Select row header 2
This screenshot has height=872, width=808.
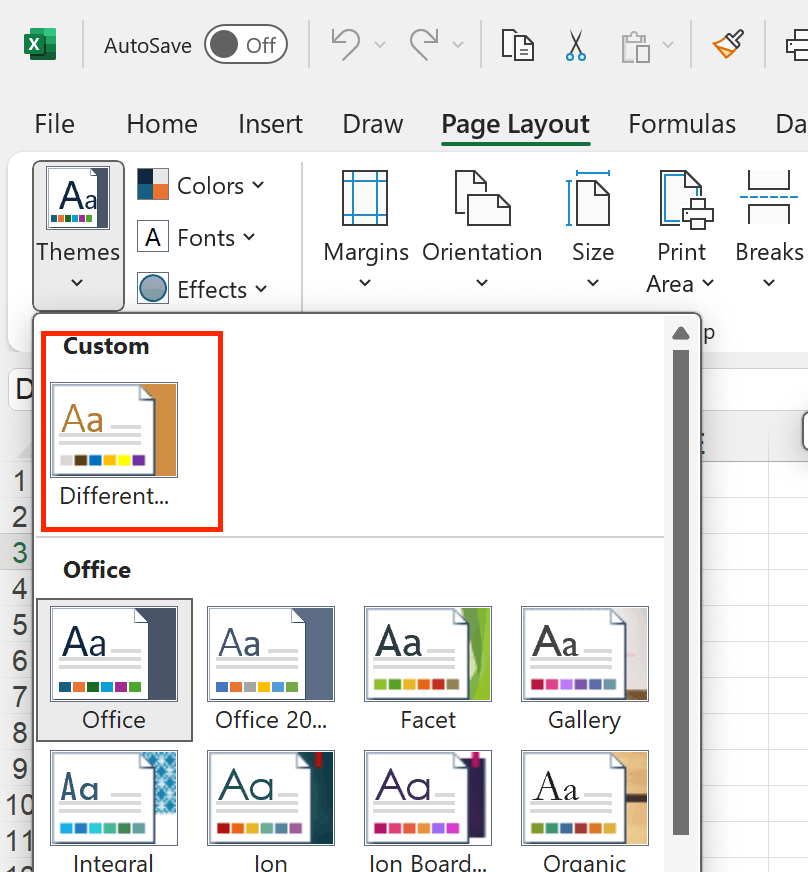click(19, 517)
